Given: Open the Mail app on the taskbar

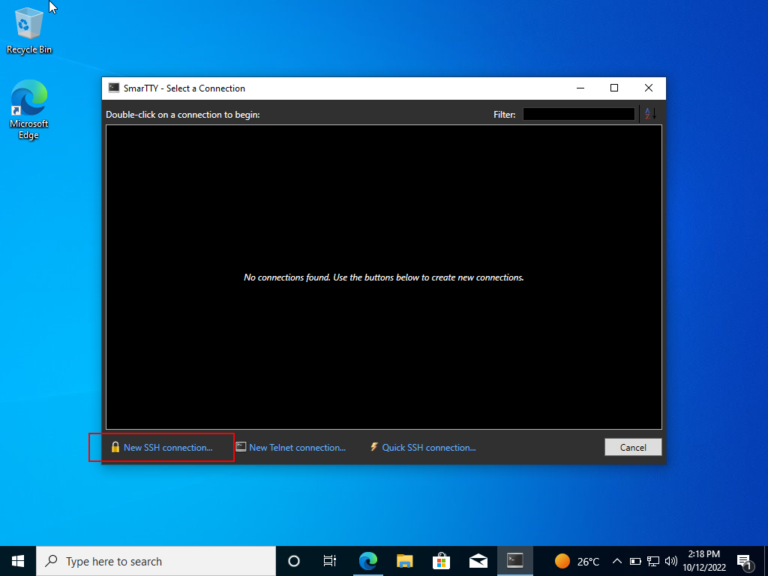Looking at the screenshot, I should [478, 561].
